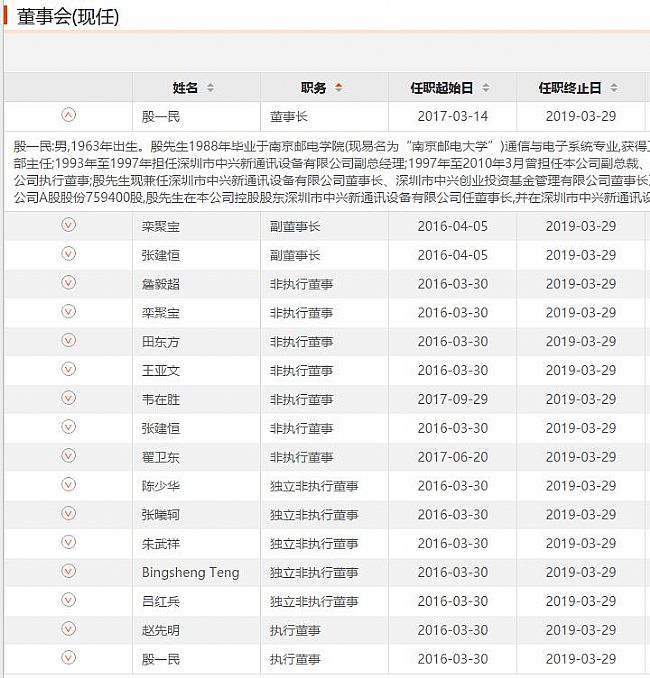The height and width of the screenshot is (678, 650).
Task: Click the name 詹毅超
Action: (x=160, y=285)
